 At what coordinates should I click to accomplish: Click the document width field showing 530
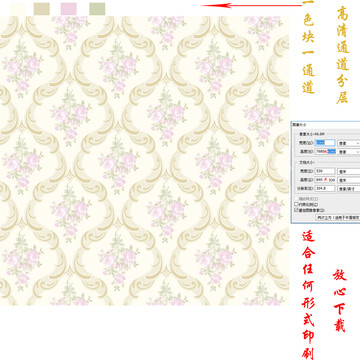(x=325, y=171)
